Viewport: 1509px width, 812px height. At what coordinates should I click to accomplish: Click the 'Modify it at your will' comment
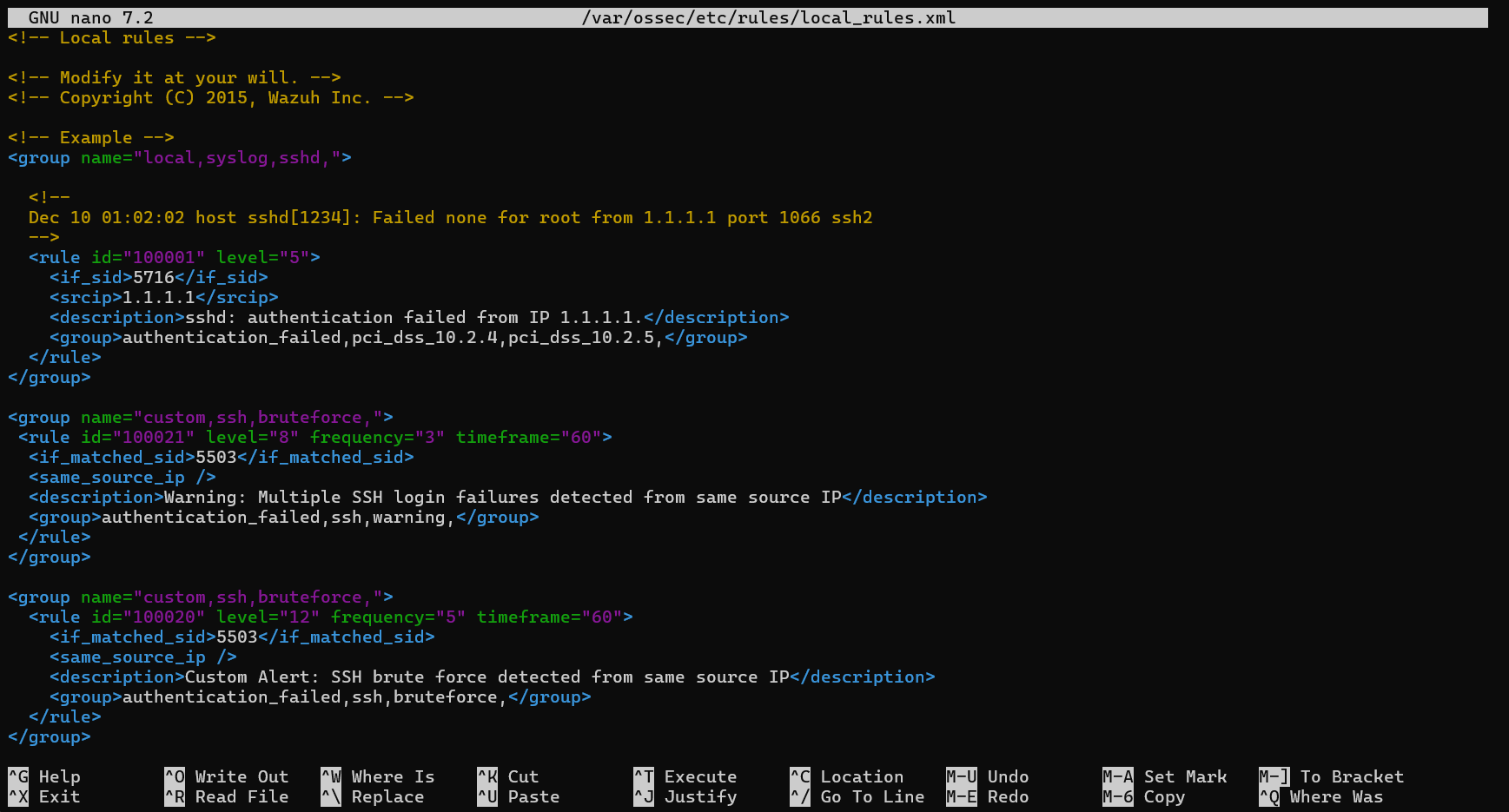pos(175,77)
